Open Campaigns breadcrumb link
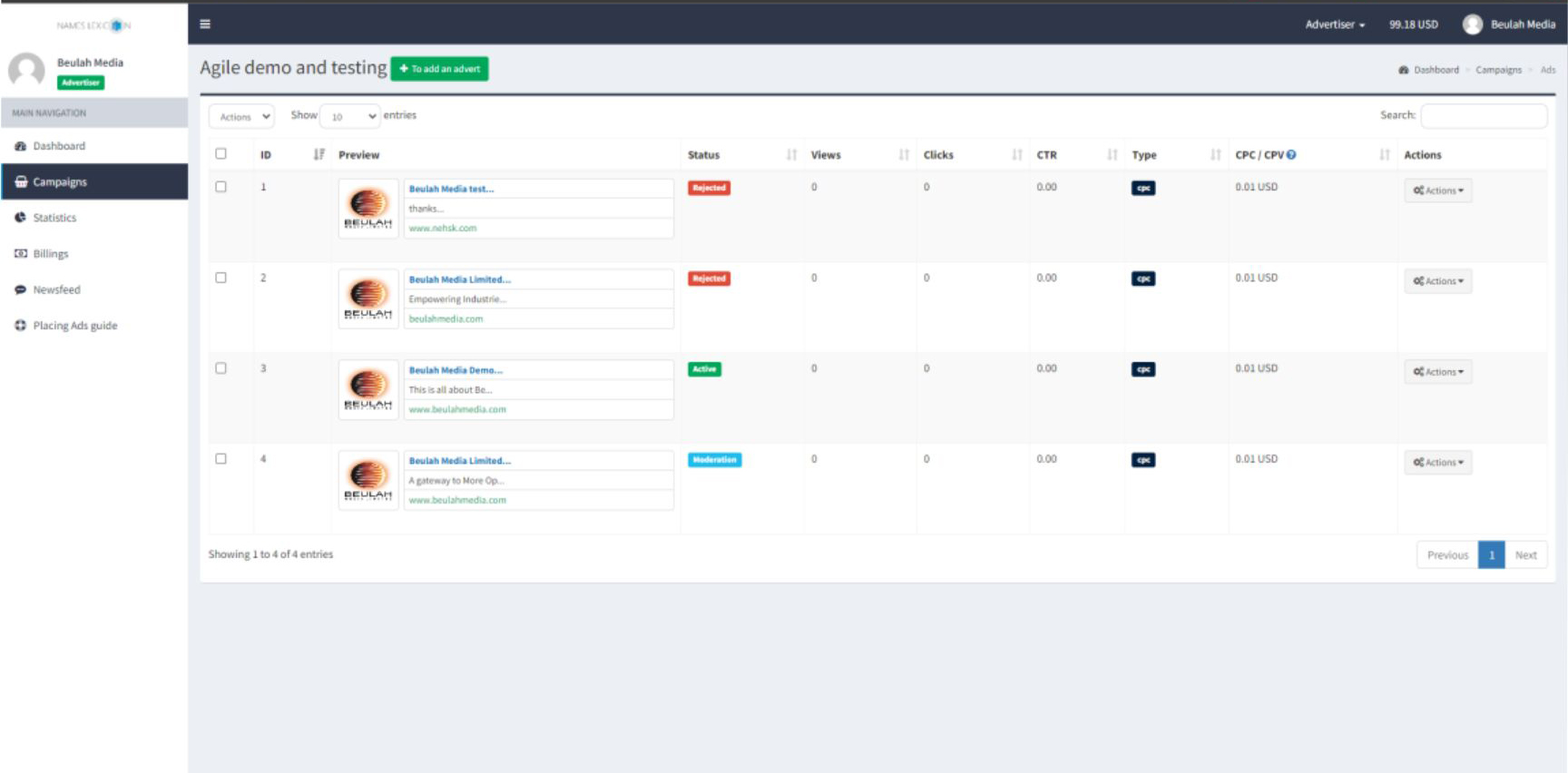 click(x=1498, y=70)
